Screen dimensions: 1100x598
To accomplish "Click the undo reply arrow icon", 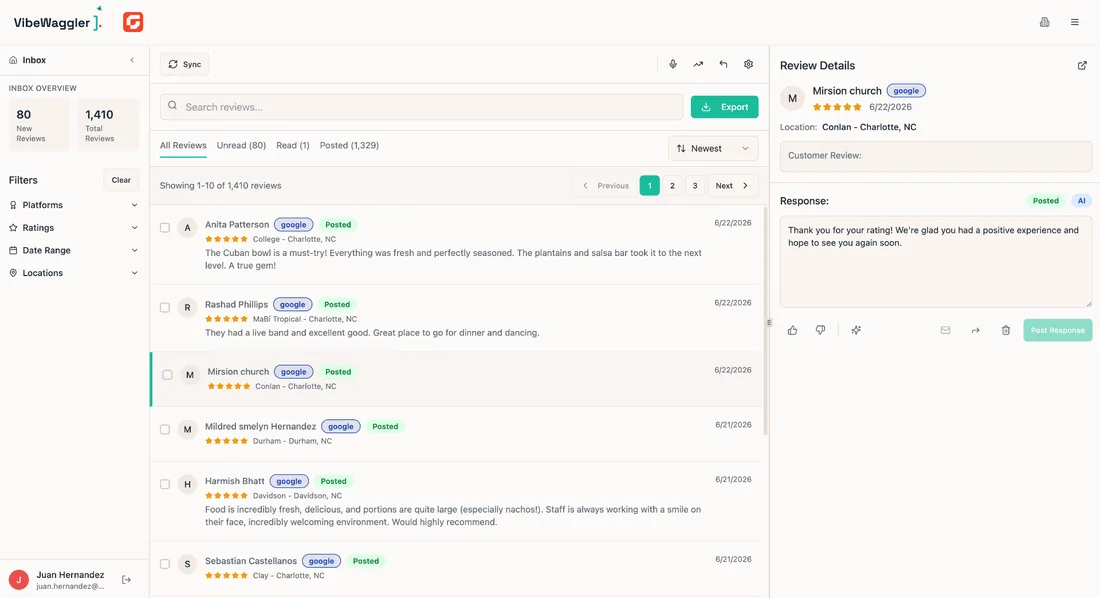I will (723, 64).
